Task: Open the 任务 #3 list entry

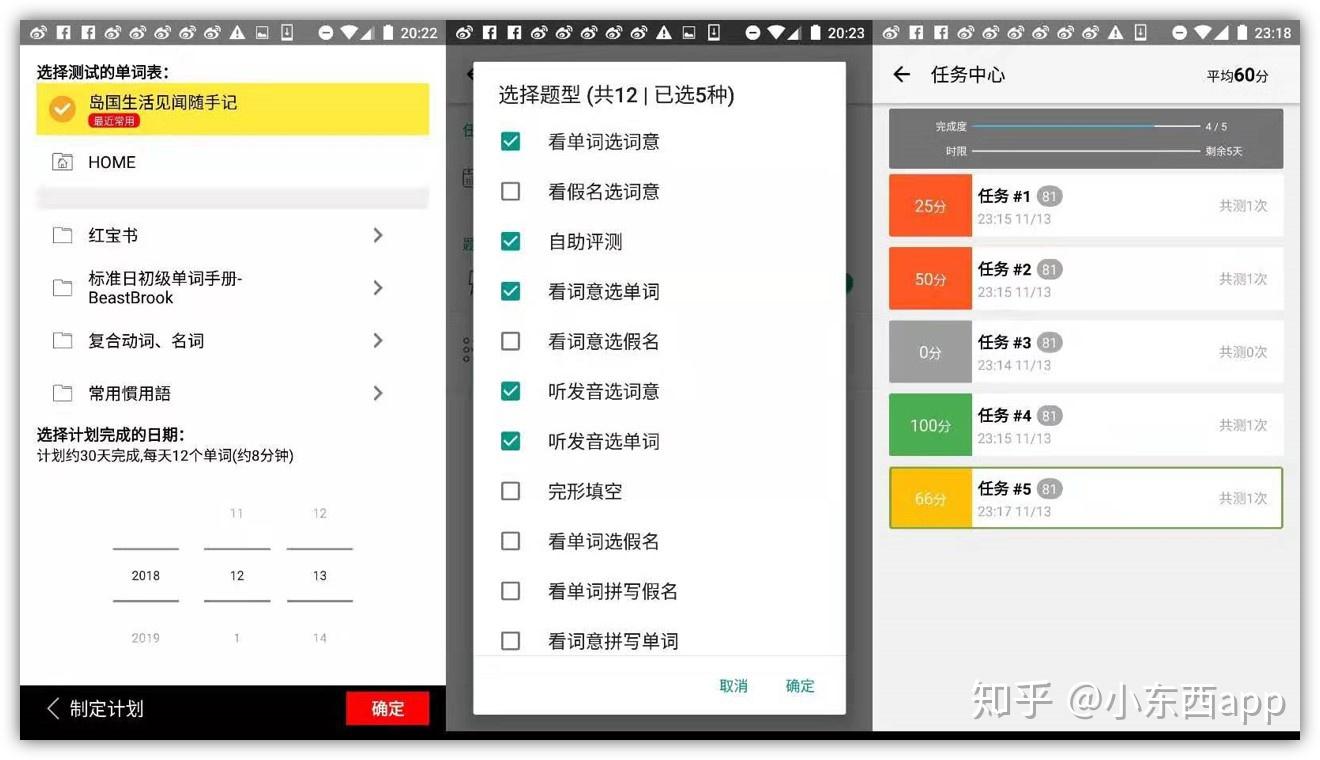Action: coord(1086,352)
